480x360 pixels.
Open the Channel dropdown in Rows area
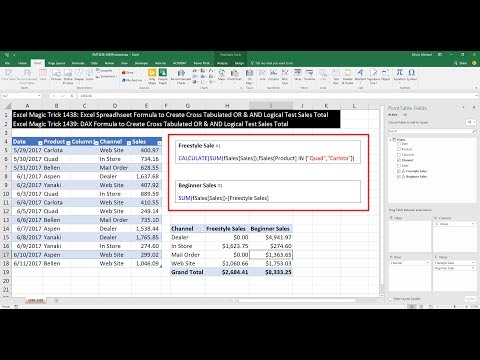coord(427,263)
